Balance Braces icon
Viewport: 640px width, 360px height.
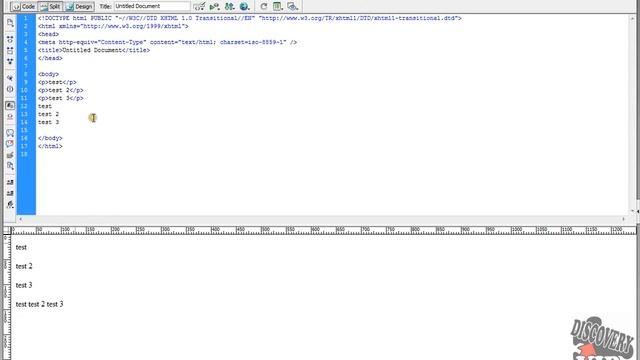coord(10,89)
